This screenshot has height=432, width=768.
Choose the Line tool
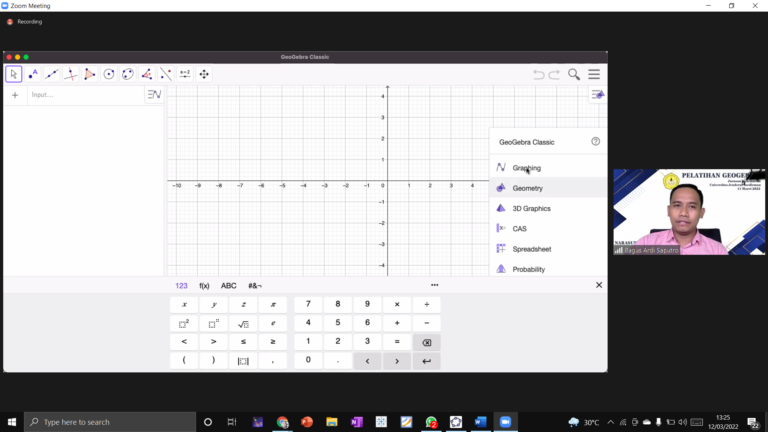click(x=51, y=74)
